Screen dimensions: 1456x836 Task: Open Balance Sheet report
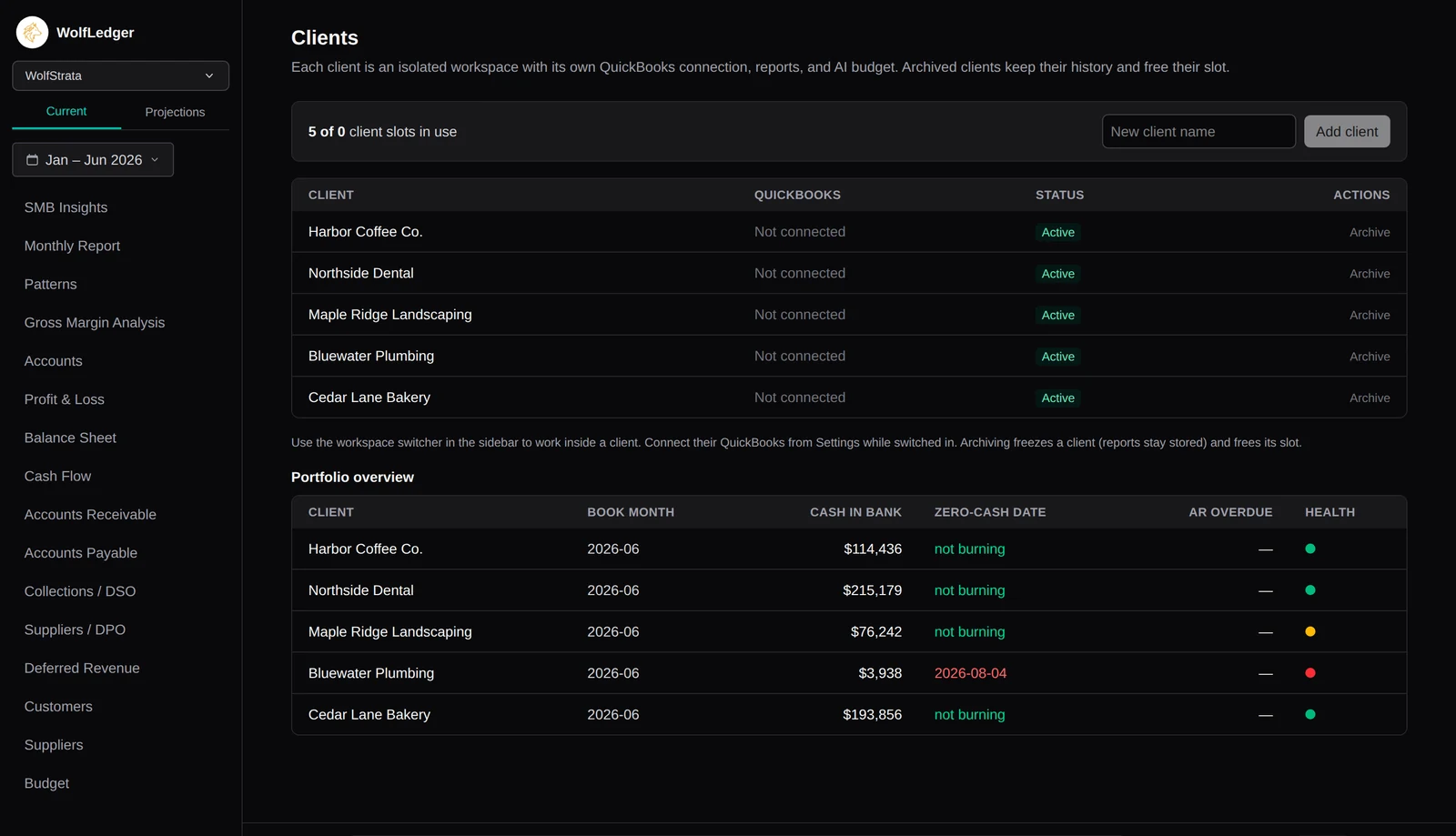pos(70,438)
